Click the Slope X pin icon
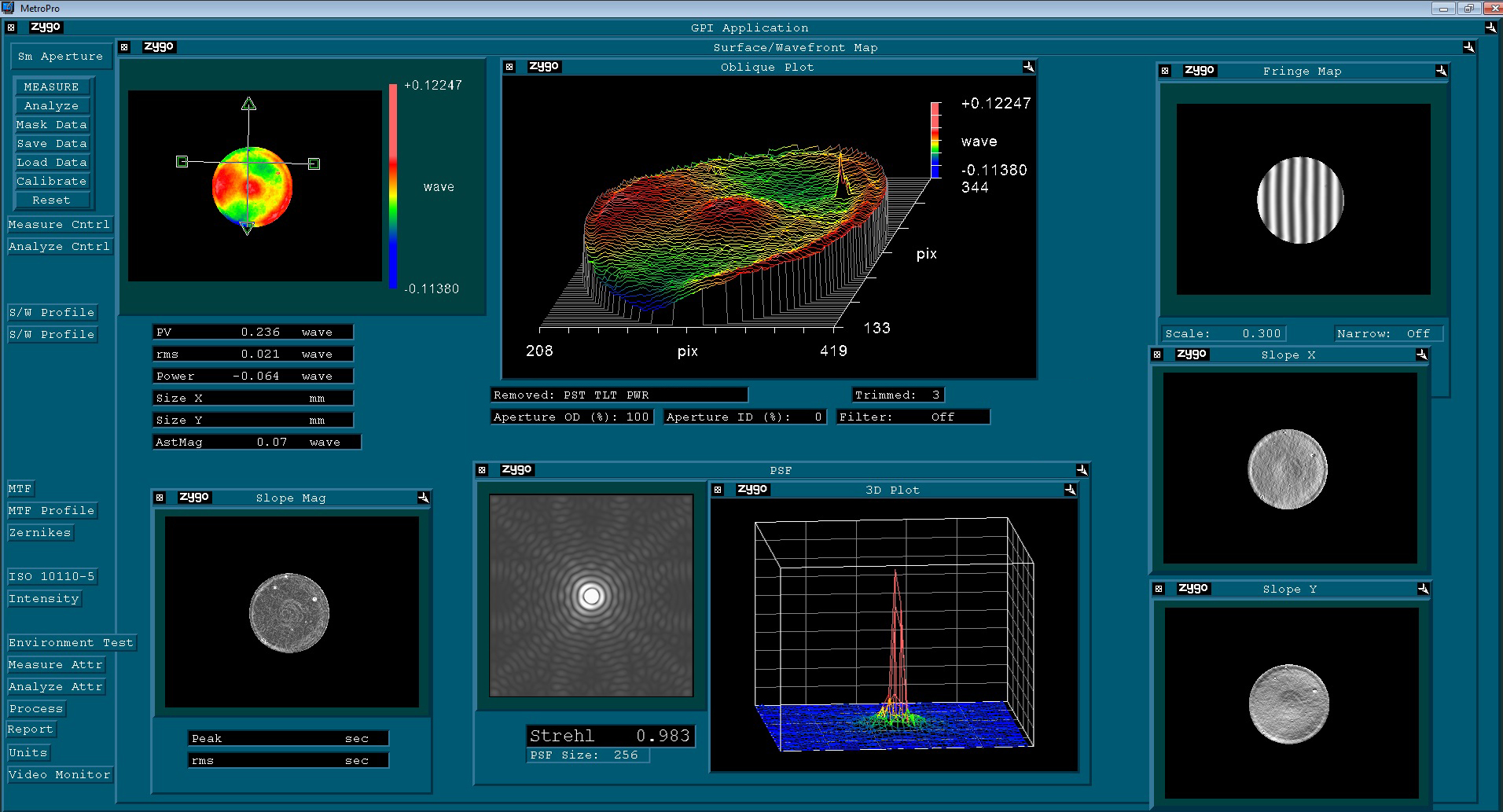The height and width of the screenshot is (812, 1503). click(x=1421, y=355)
